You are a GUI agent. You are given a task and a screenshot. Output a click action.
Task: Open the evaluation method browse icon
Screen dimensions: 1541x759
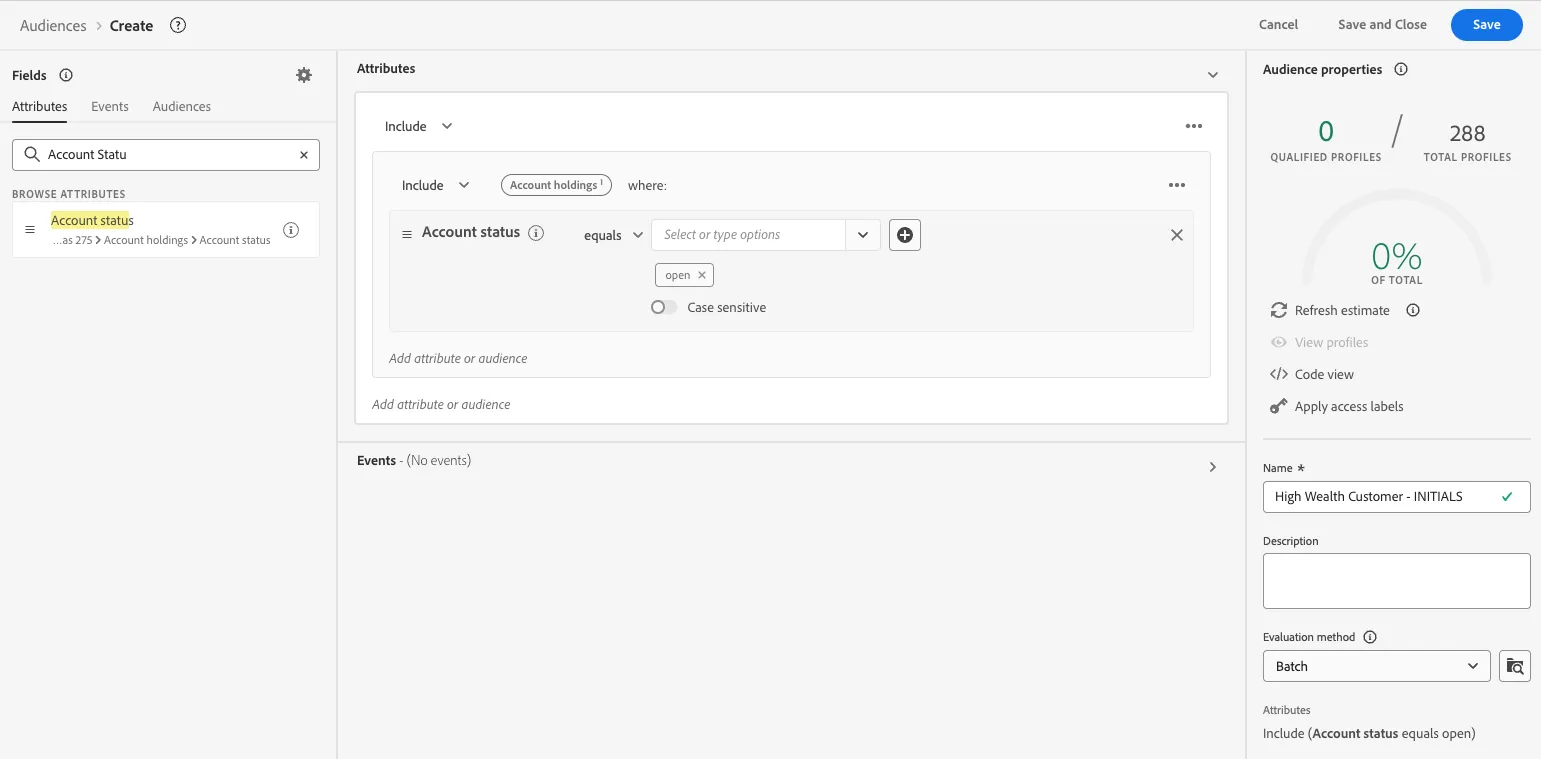1515,666
